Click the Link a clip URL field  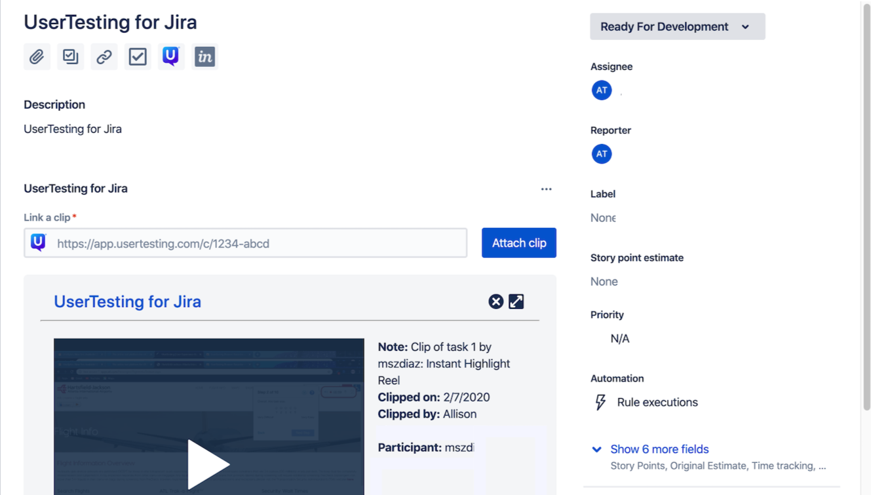pyautogui.click(x=246, y=243)
